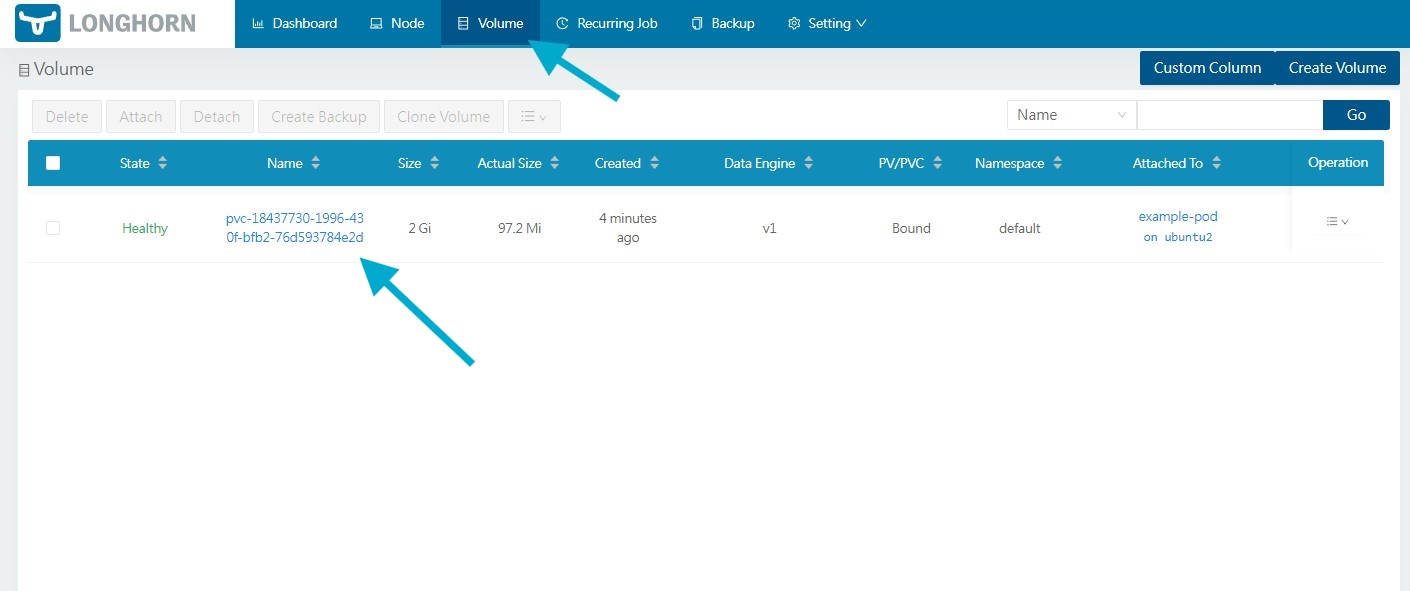This screenshot has height=591, width=1410.
Task: Sort volumes using the Size column sort arrows
Action: point(433,162)
